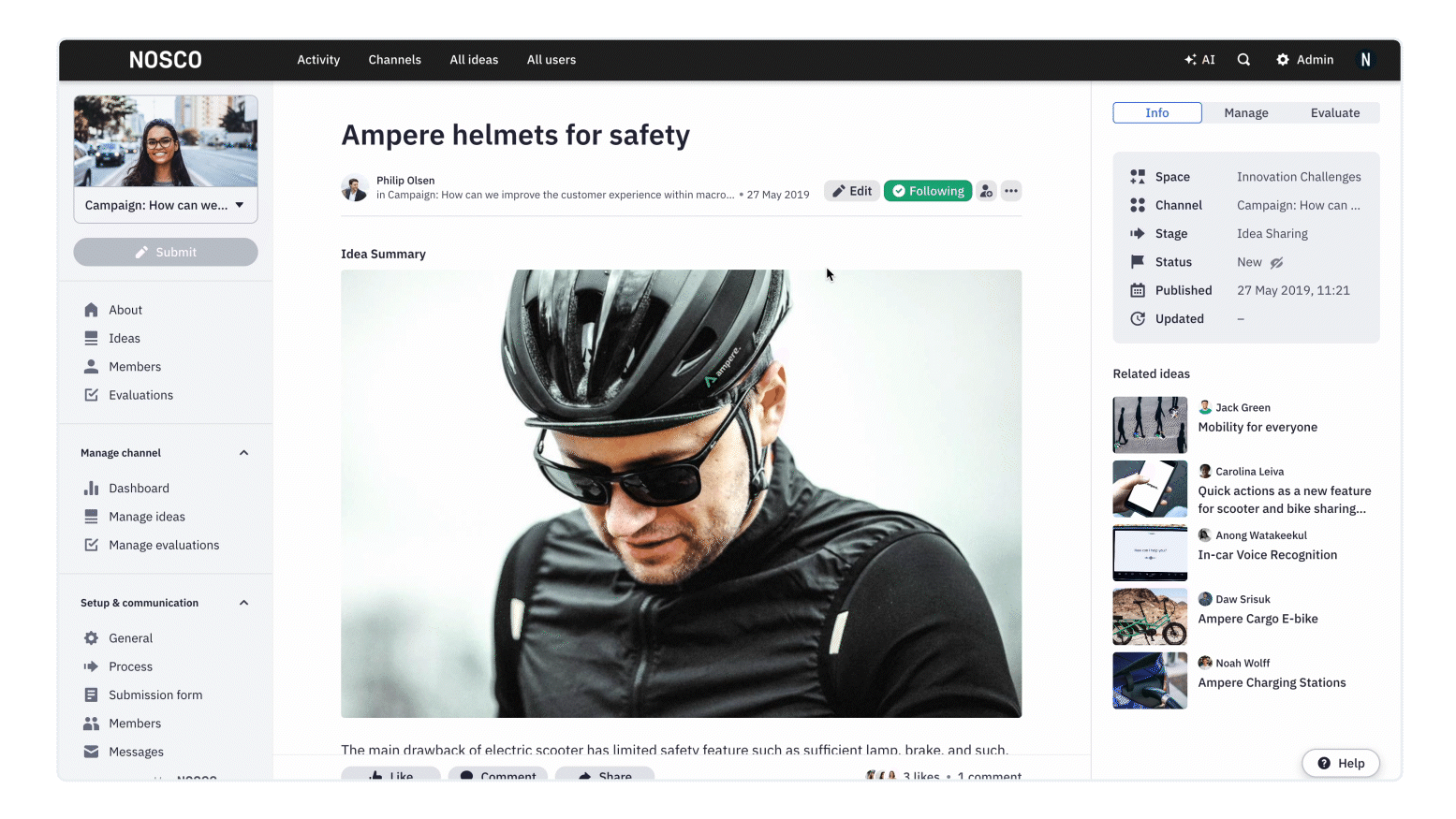Image resolution: width=1456 pixels, height=819 pixels.
Task: Click the In-car Voice Recognition thumbnail
Action: point(1150,553)
